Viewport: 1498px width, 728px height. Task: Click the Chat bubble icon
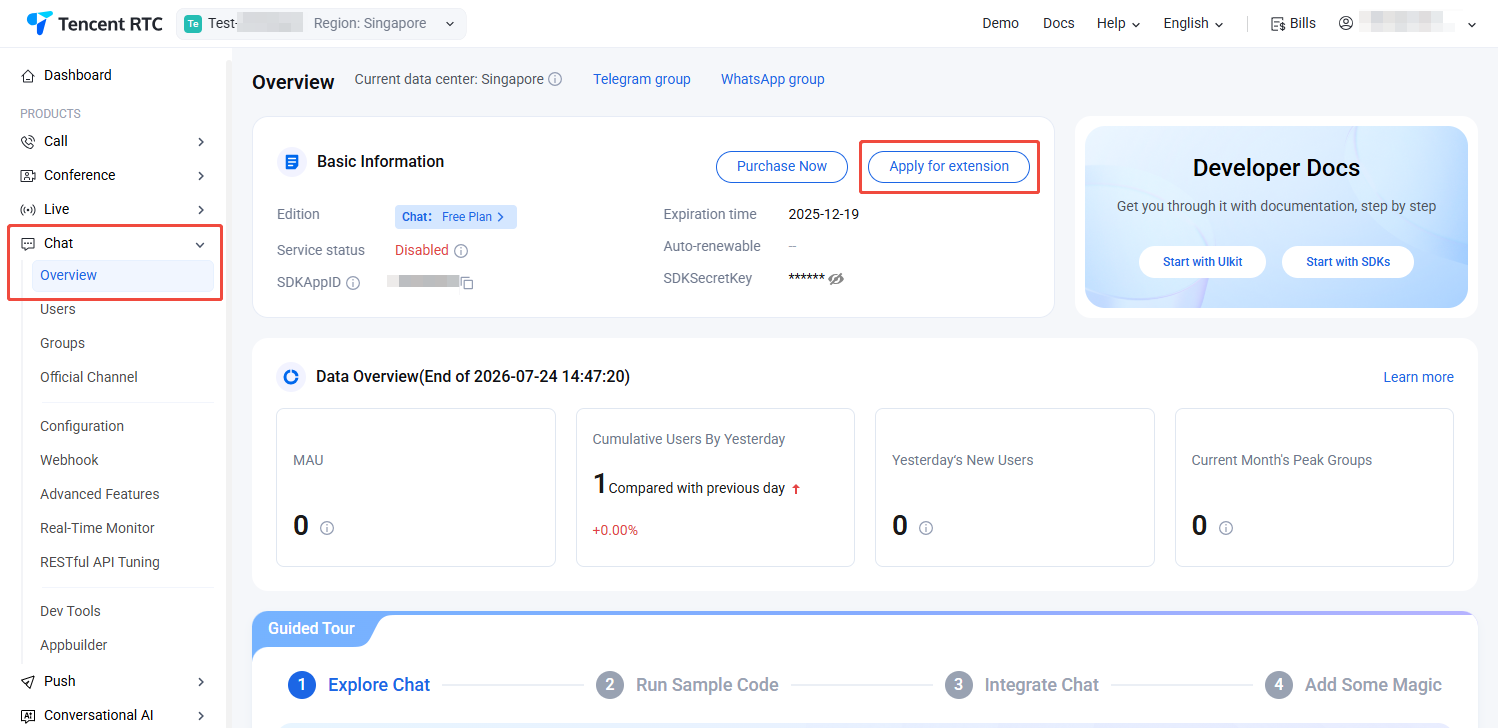tap(28, 244)
